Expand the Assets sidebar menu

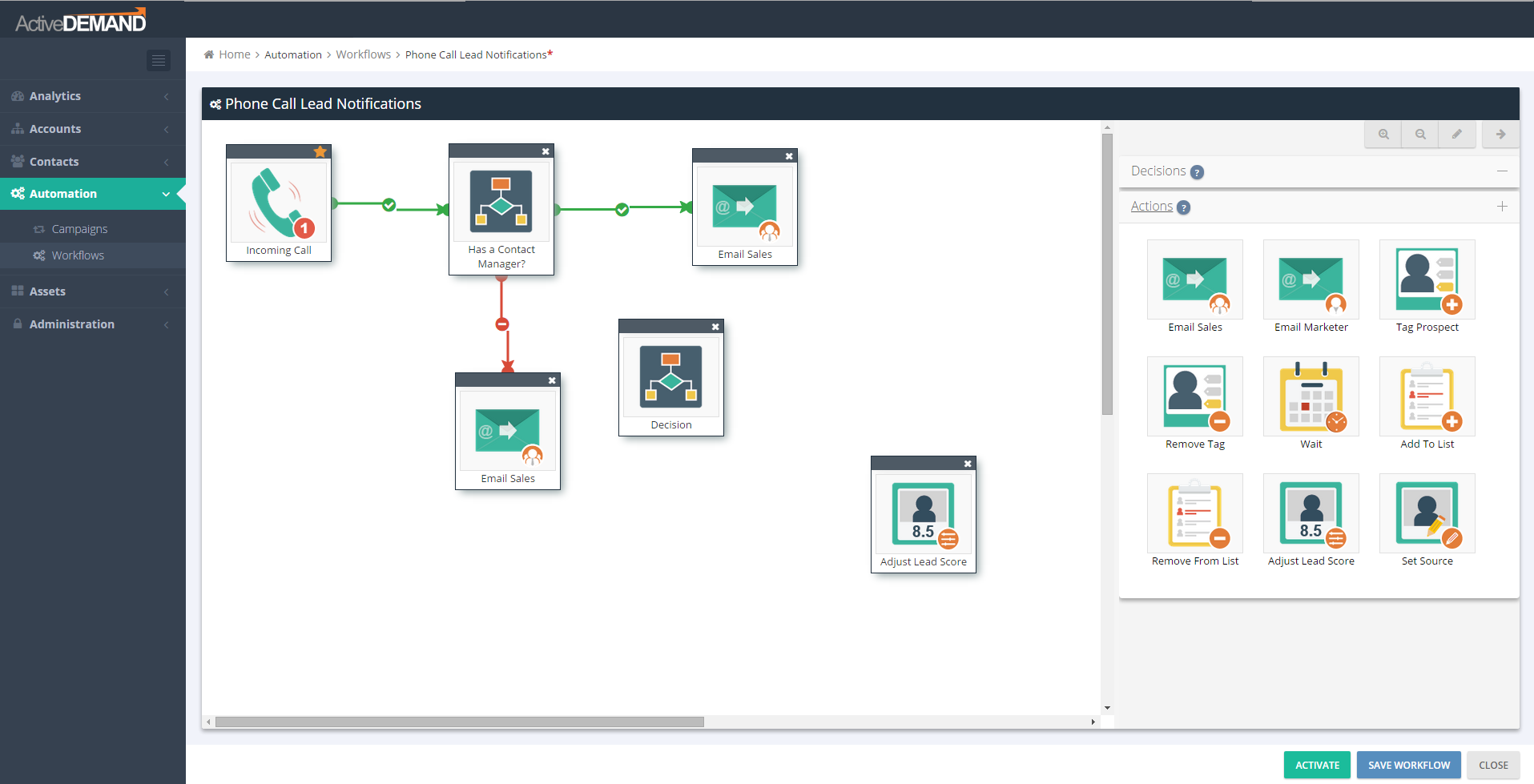tap(93, 291)
